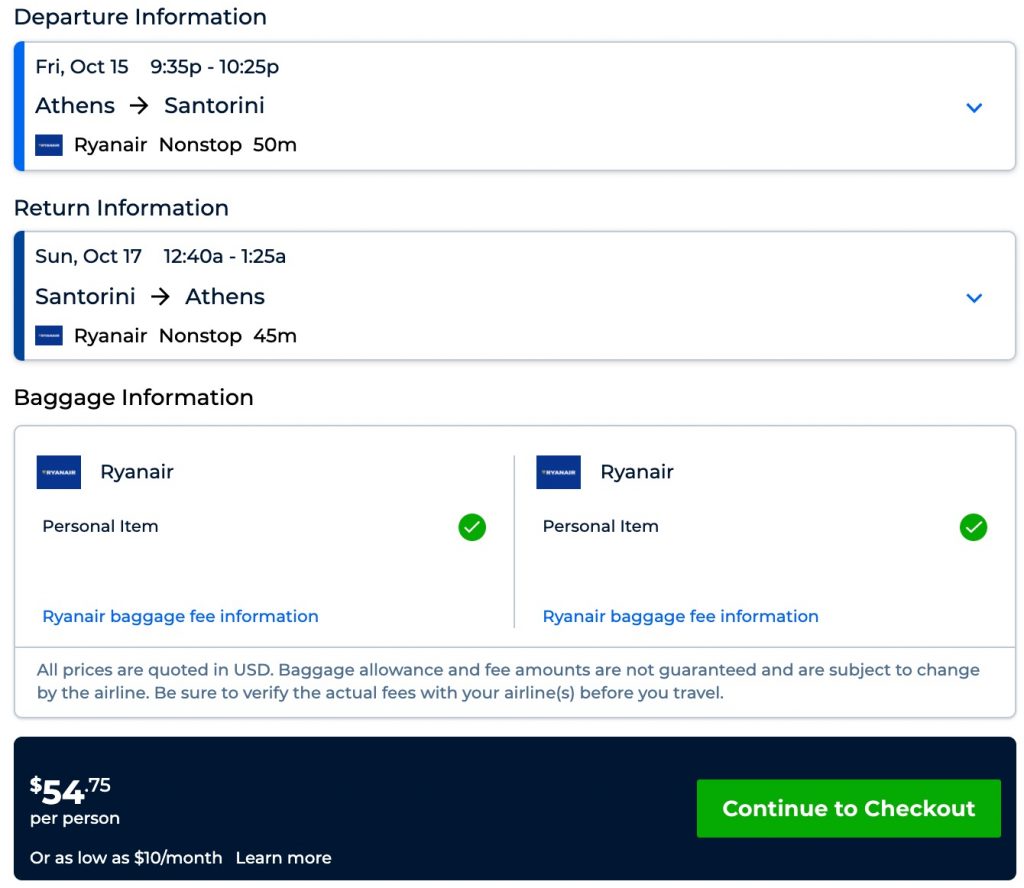Click Learn more about monthly payments
The width and height of the screenshot is (1024, 888).
pos(283,858)
